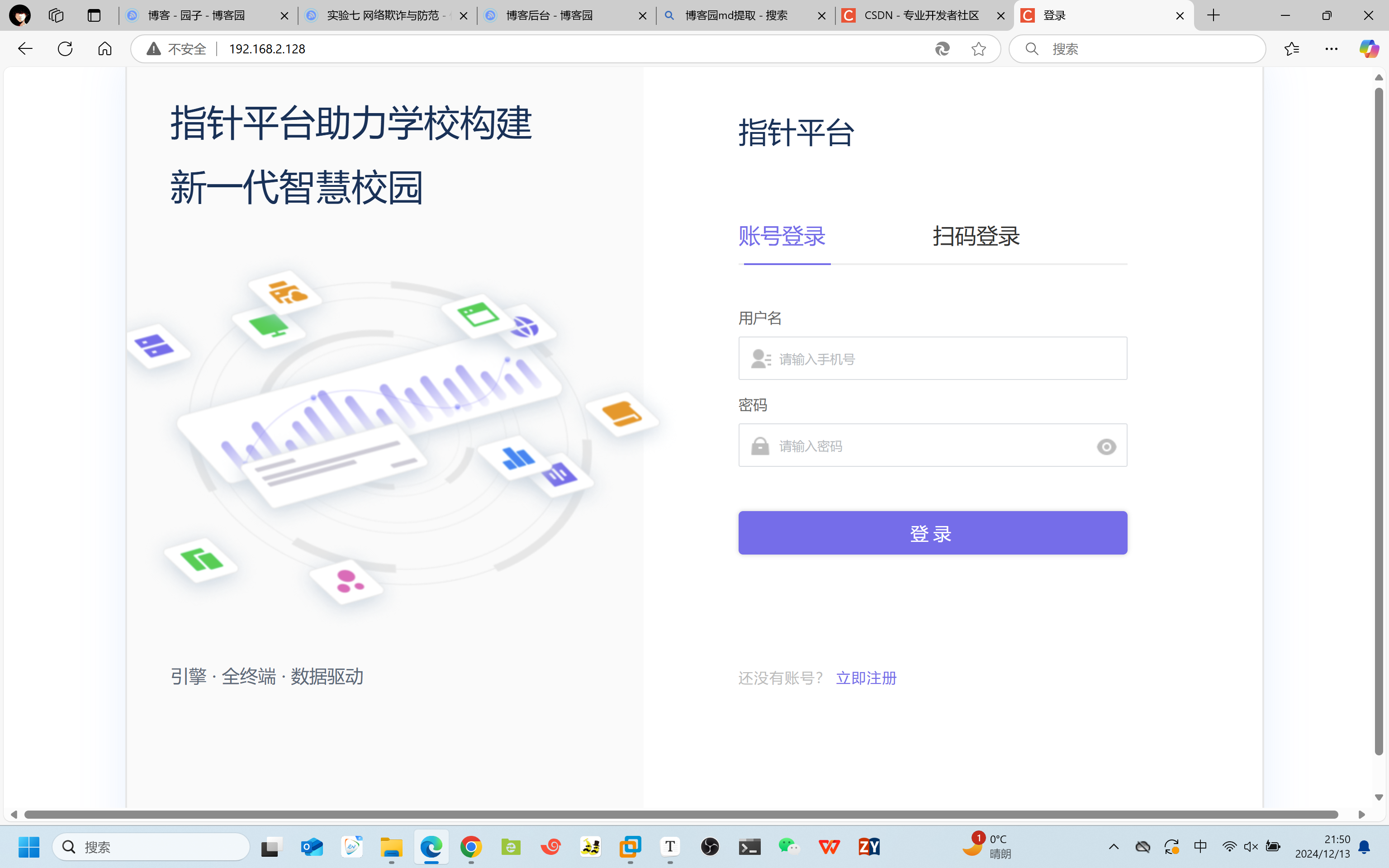Viewport: 1389px width, 868px height.
Task: Switch to 扫码登录 tab
Action: pos(976,236)
